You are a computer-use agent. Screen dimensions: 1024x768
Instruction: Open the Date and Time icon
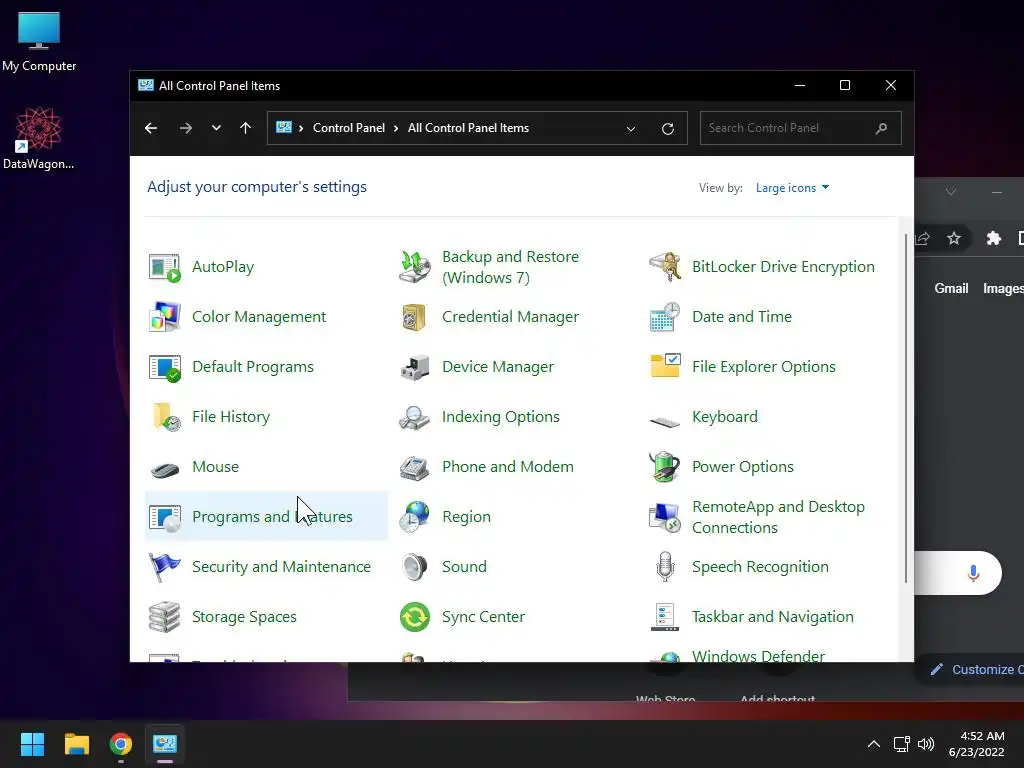tap(665, 317)
